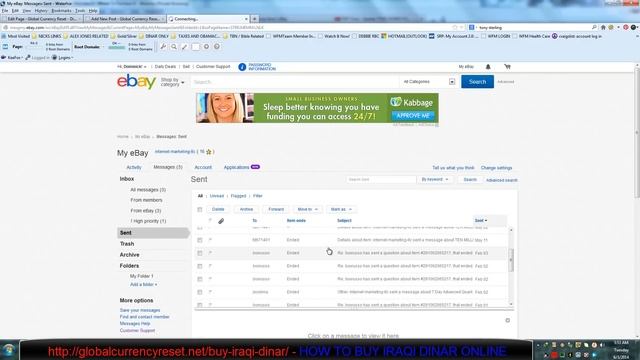Open a new browser tab with the plus button
640x360 pixels.
point(254,19)
